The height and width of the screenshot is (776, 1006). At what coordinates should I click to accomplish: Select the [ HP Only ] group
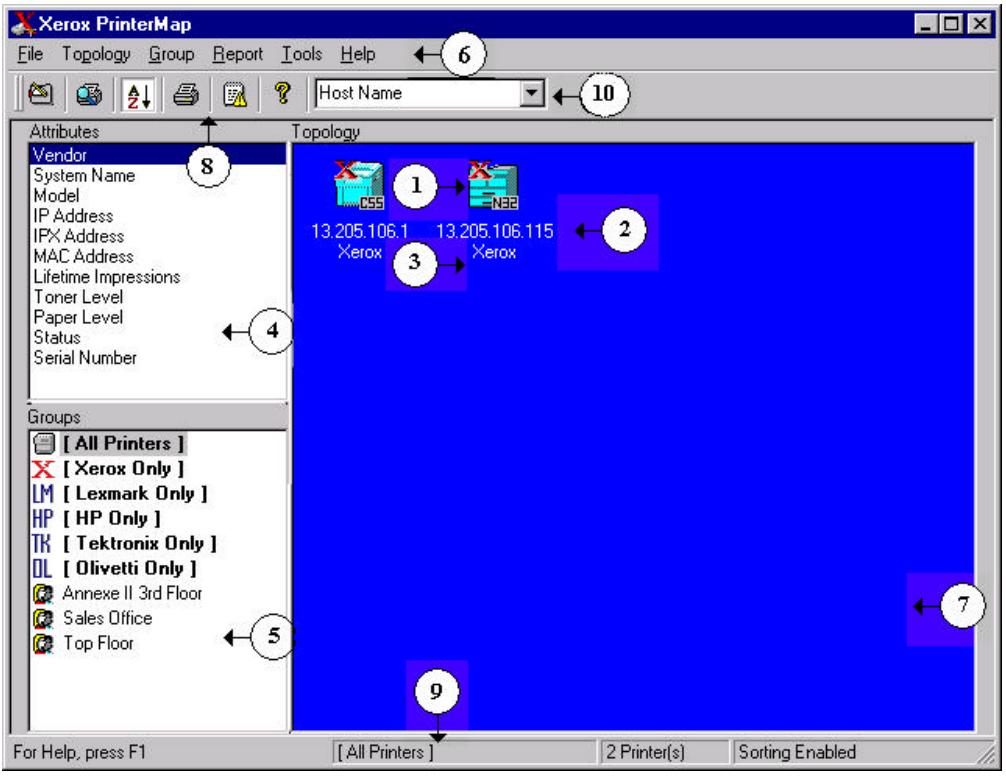(112, 518)
